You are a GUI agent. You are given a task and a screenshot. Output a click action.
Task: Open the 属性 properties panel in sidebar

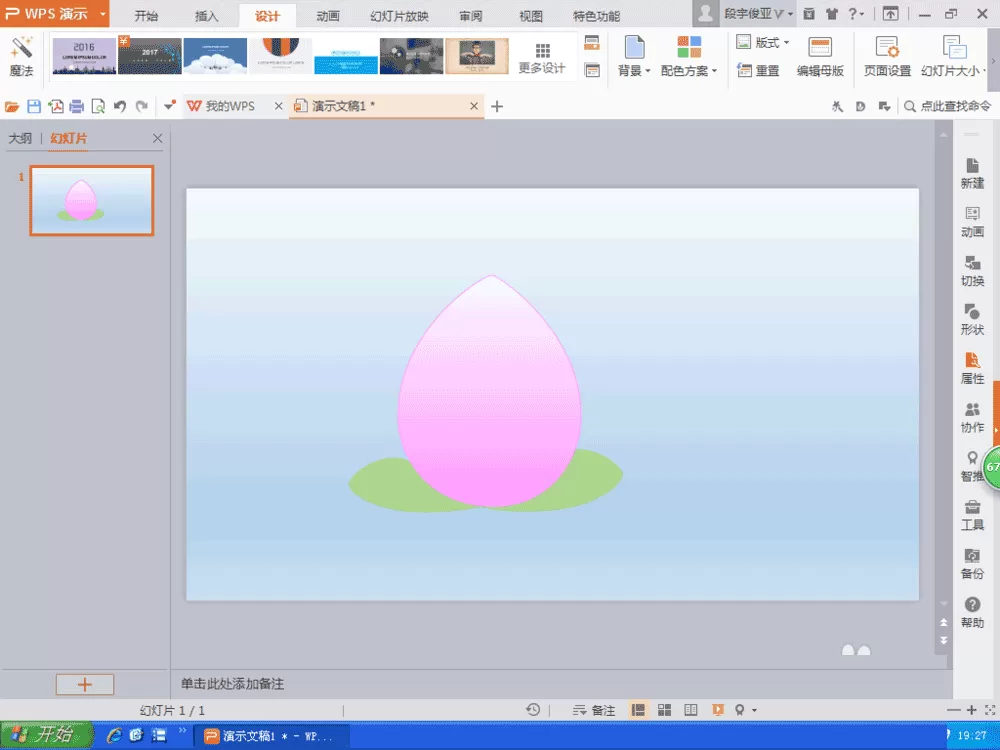tap(972, 368)
